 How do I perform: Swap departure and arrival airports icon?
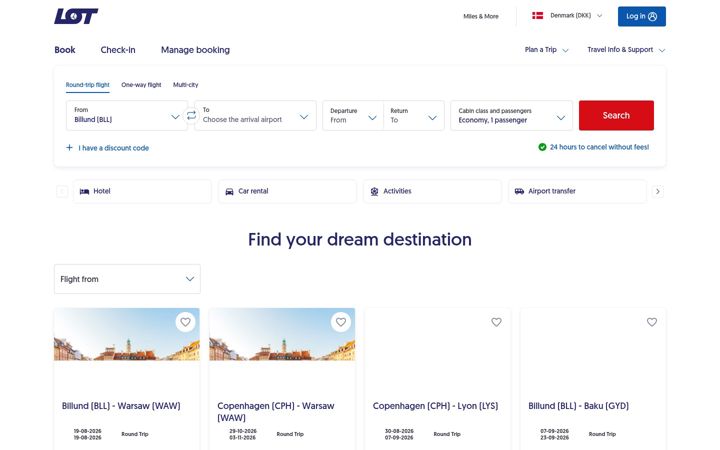click(191, 116)
